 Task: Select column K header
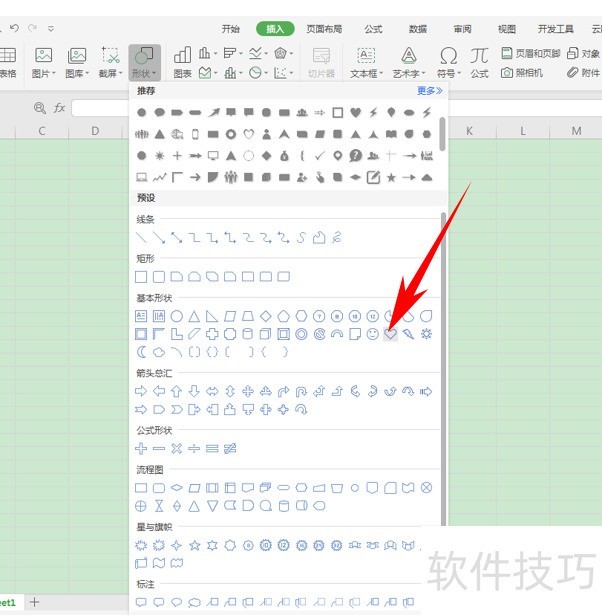click(469, 131)
